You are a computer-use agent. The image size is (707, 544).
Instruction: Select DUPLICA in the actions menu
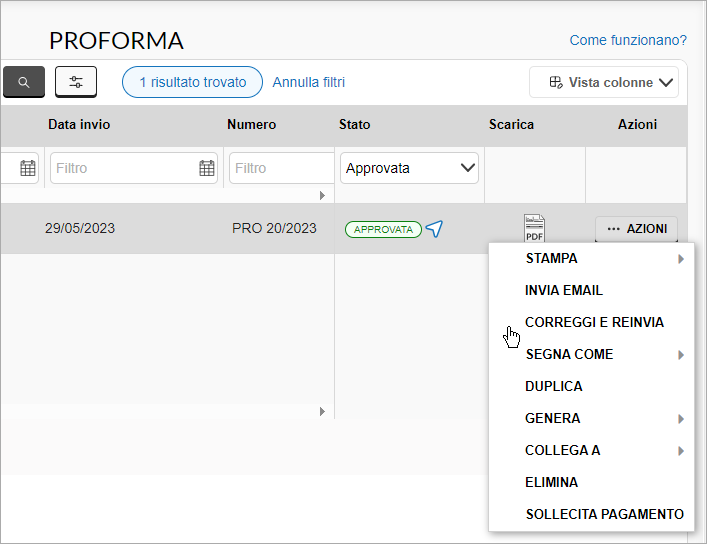(554, 387)
